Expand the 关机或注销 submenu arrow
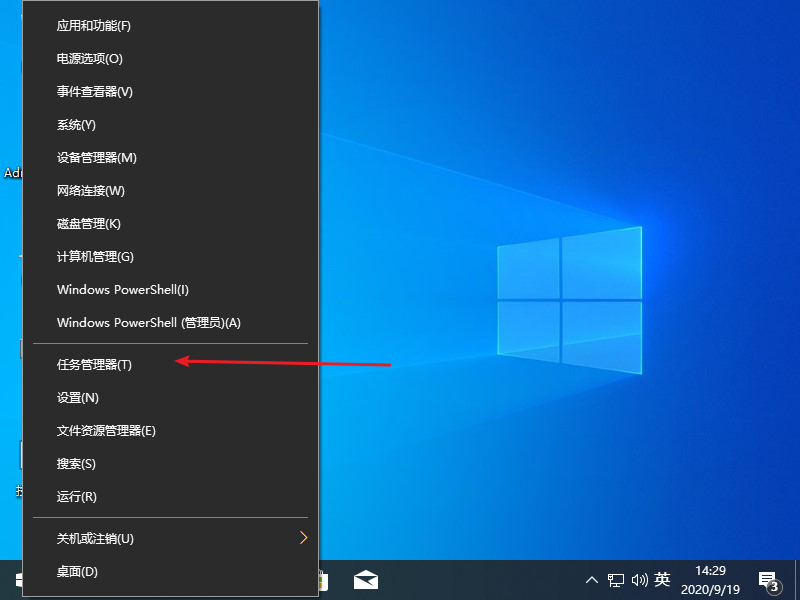 click(x=303, y=538)
